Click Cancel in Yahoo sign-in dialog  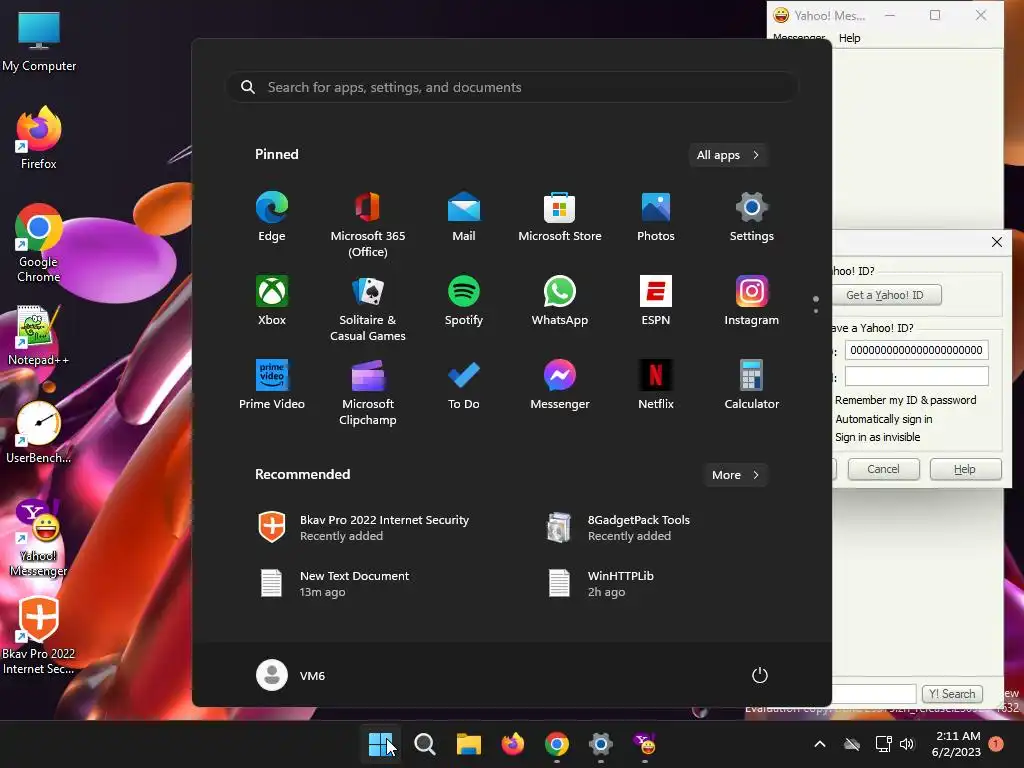(x=883, y=469)
